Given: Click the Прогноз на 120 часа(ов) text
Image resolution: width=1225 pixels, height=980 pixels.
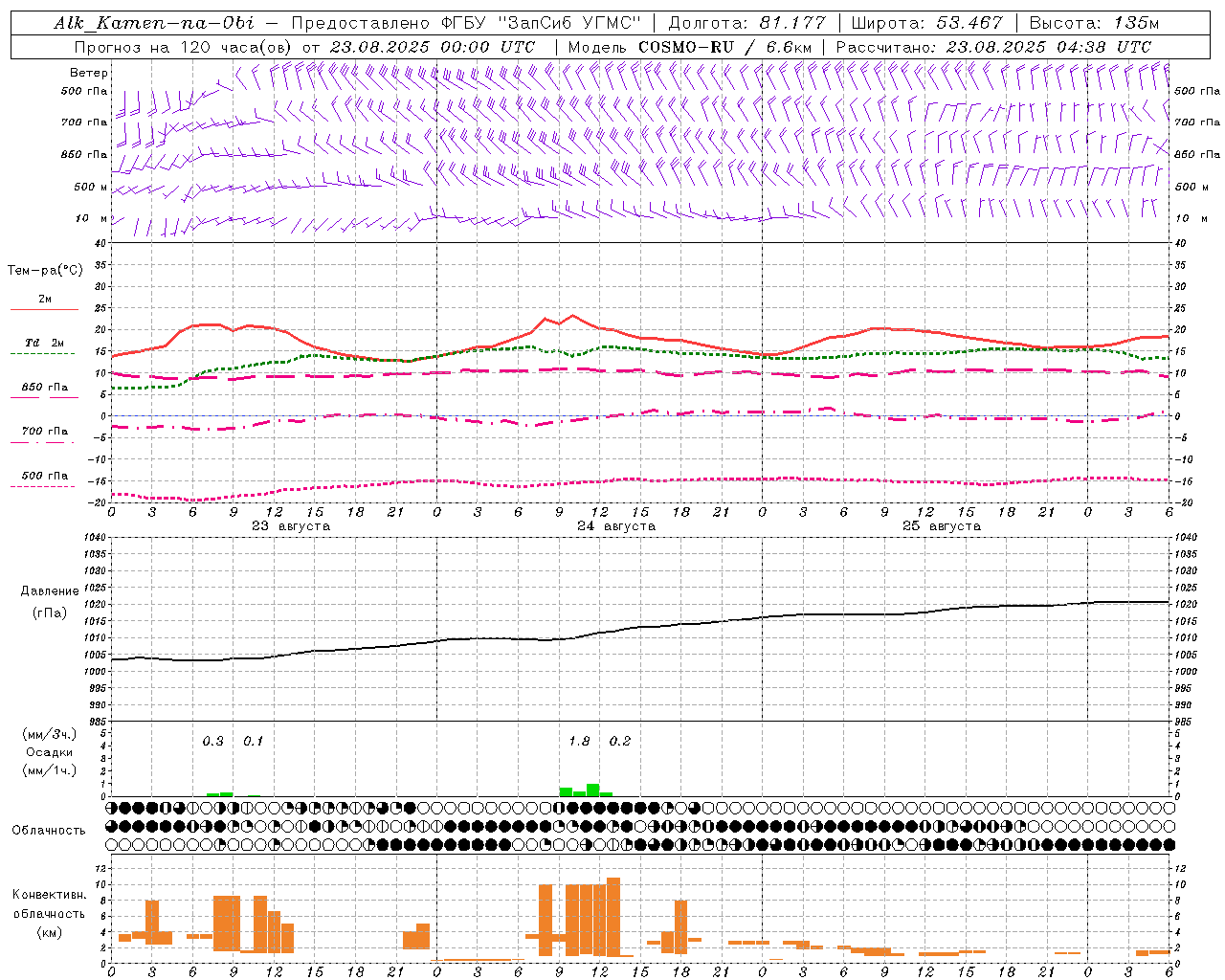Looking at the screenshot, I should point(185,47).
